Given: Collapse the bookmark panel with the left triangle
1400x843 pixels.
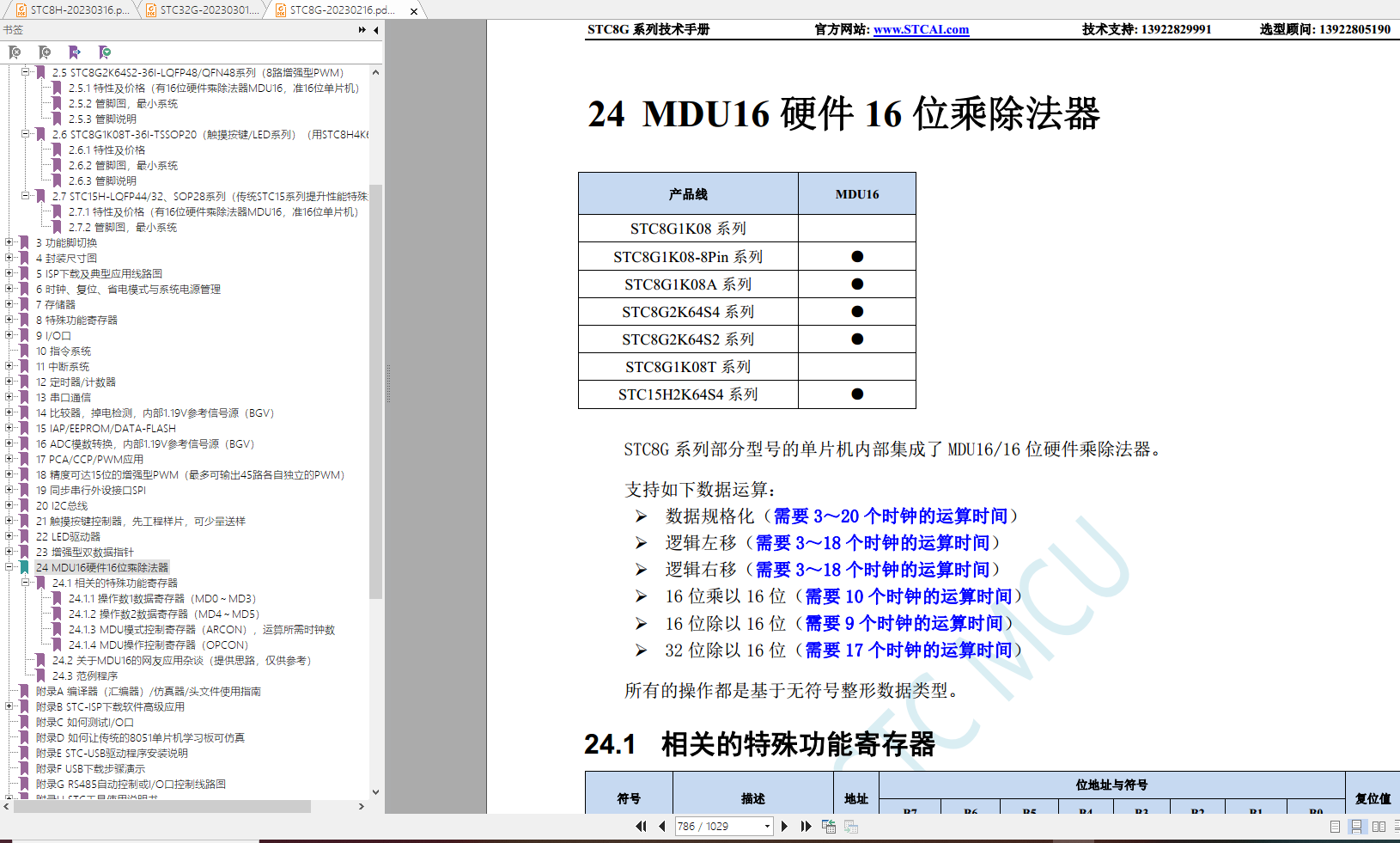Looking at the screenshot, I should coord(375,30).
